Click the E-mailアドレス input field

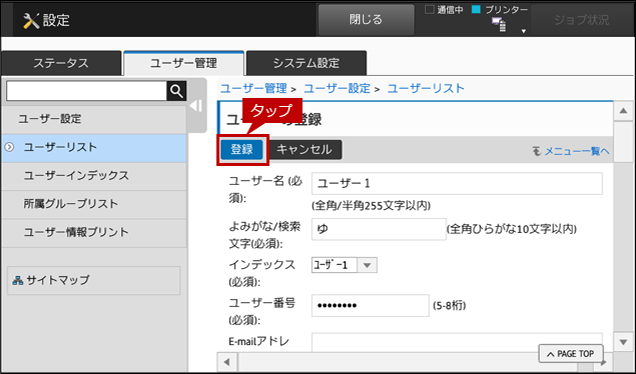[x=457, y=343]
